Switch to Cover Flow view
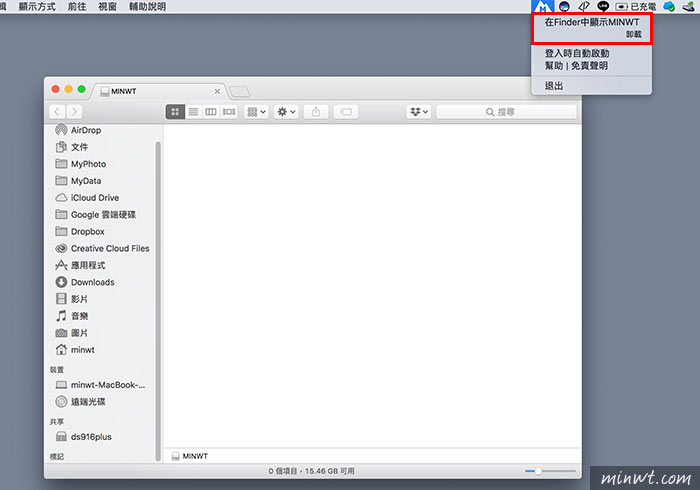This screenshot has height=490, width=700. pyautogui.click(x=229, y=112)
